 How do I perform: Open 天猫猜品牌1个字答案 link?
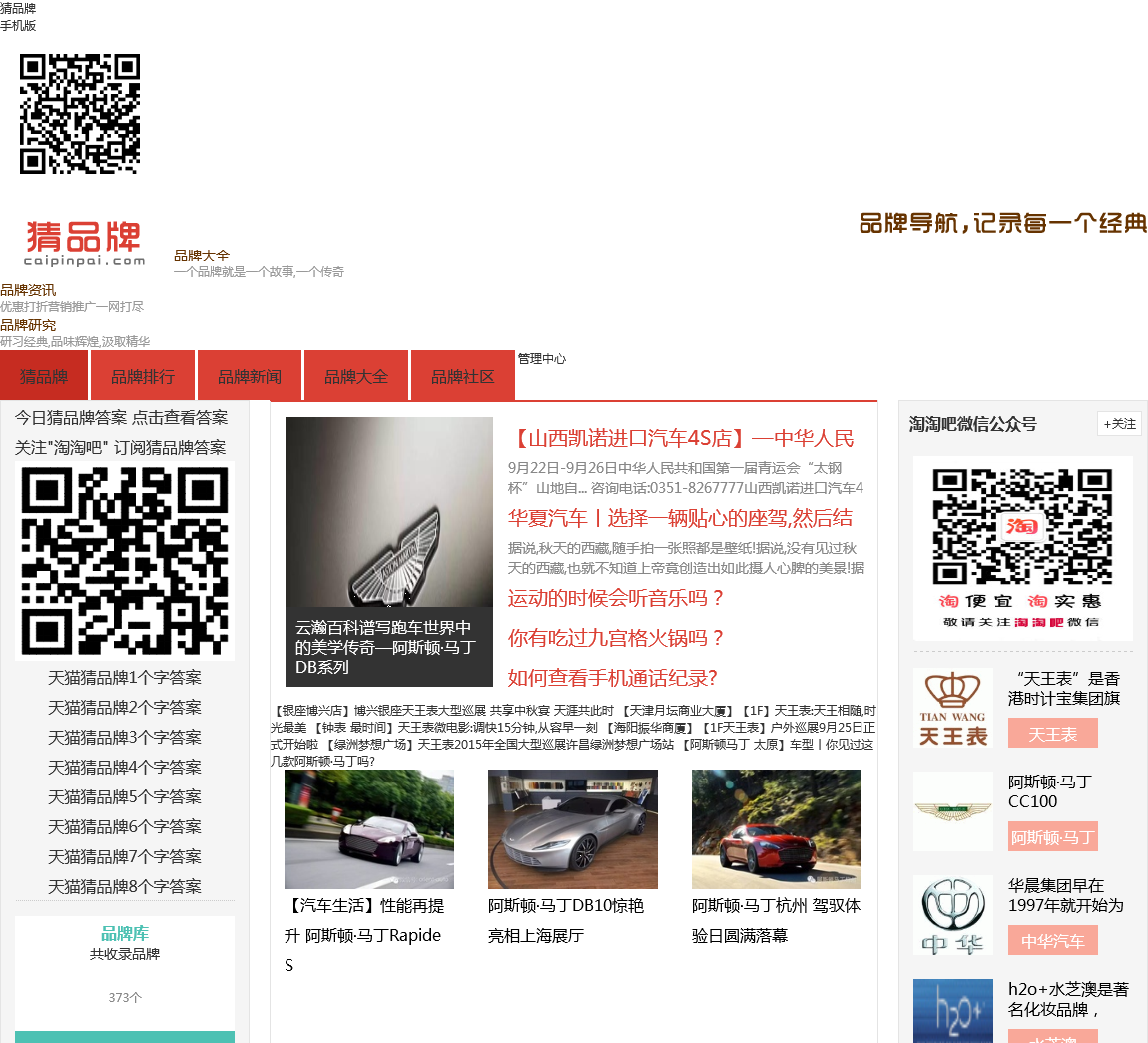click(x=125, y=677)
